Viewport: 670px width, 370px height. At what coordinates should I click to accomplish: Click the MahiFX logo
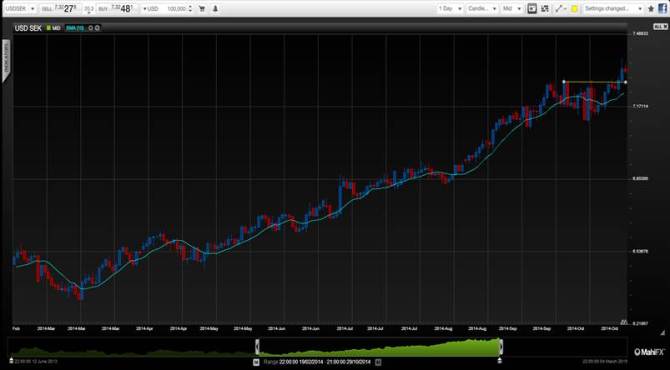[x=649, y=352]
